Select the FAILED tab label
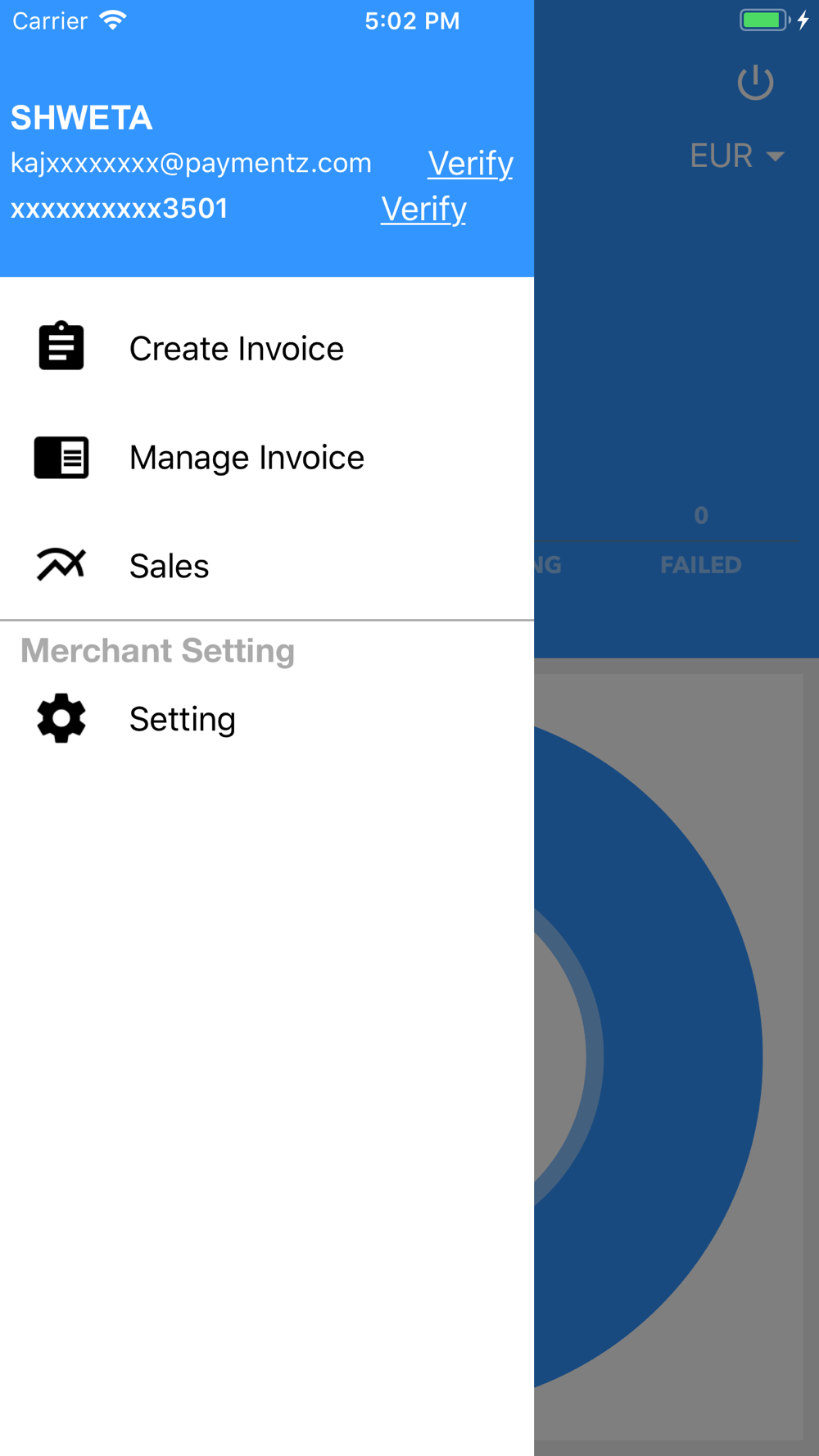 [701, 565]
